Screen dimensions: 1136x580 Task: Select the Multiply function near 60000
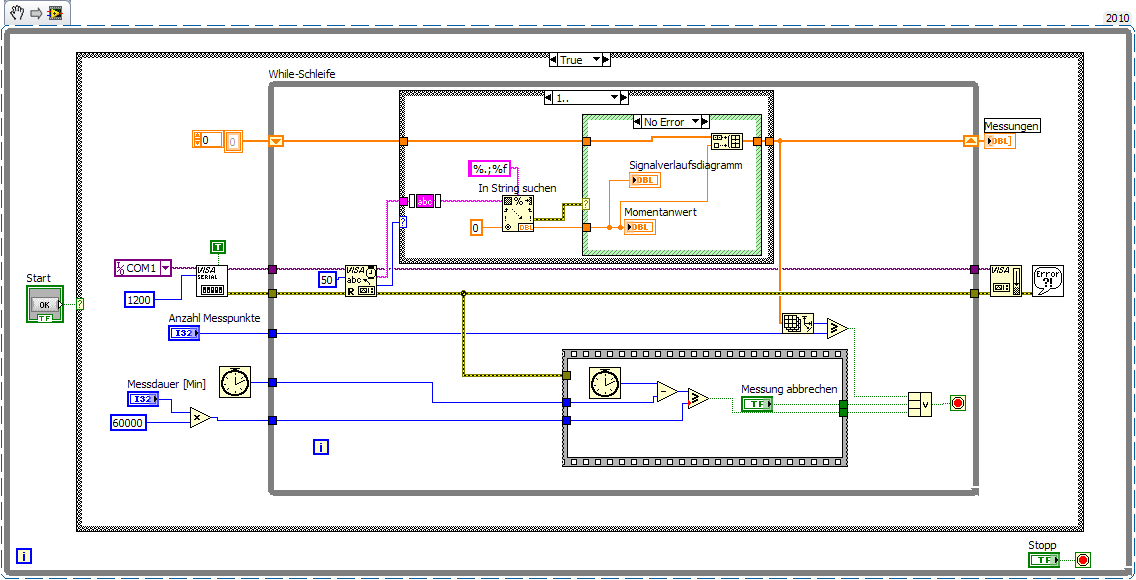[x=201, y=418]
